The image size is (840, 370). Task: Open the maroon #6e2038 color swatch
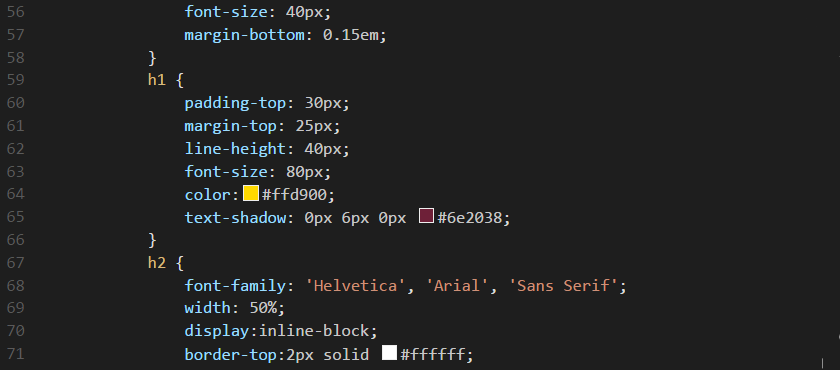(426, 216)
